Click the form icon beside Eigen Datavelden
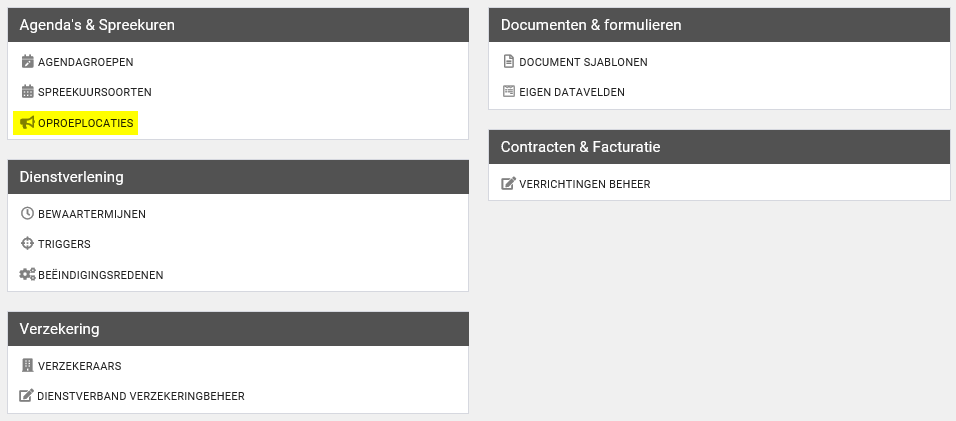This screenshot has width=956, height=421. pos(508,92)
